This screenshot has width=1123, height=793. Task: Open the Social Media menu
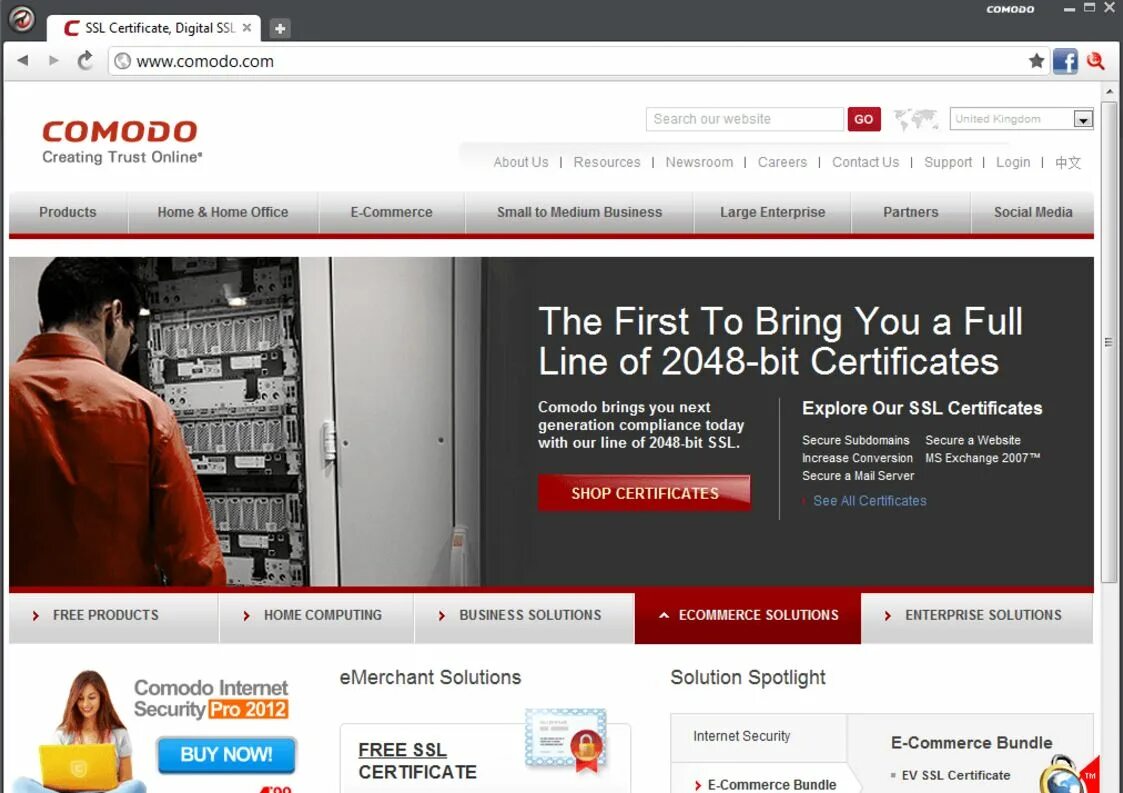(1033, 212)
